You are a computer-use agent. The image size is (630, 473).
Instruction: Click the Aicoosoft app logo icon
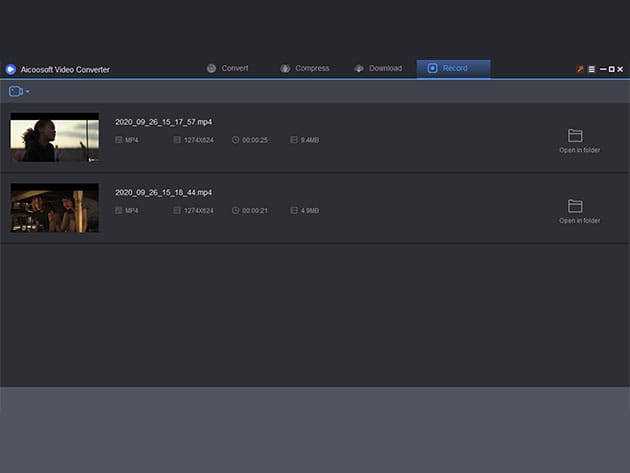click(x=9, y=70)
